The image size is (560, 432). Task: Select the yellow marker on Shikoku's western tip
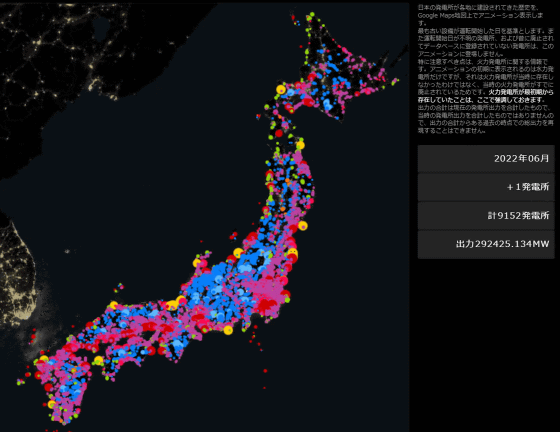[x=99, y=360]
